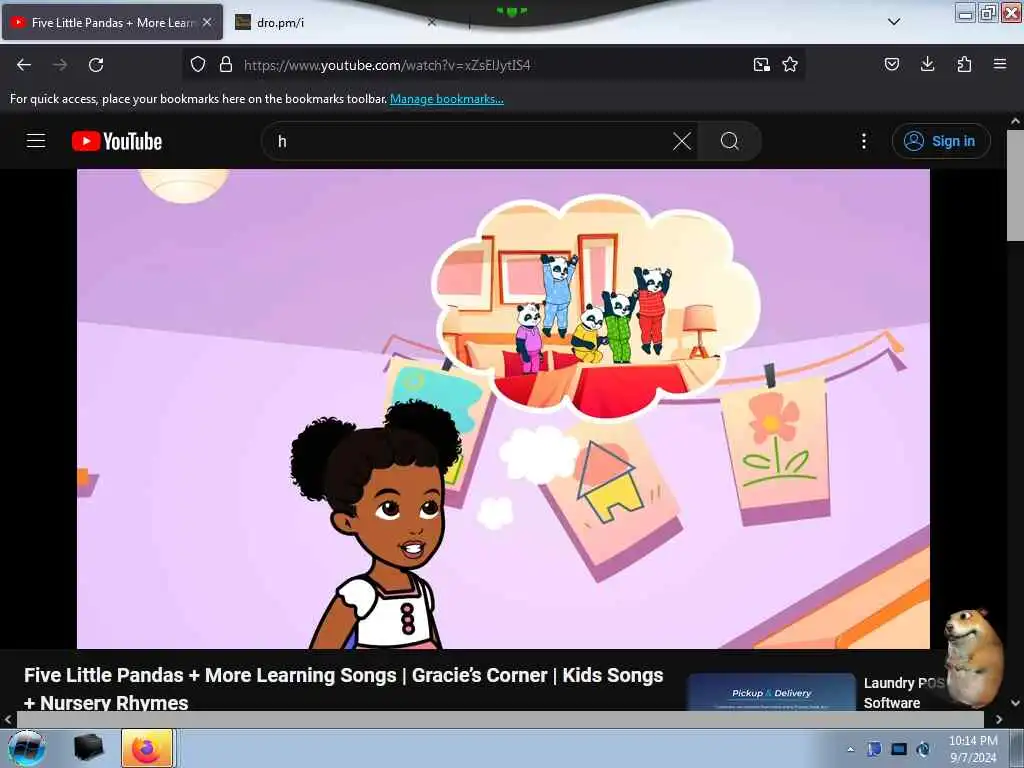The image size is (1024, 768).
Task: Open the Laundry POS Software ad link
Action: click(904, 692)
